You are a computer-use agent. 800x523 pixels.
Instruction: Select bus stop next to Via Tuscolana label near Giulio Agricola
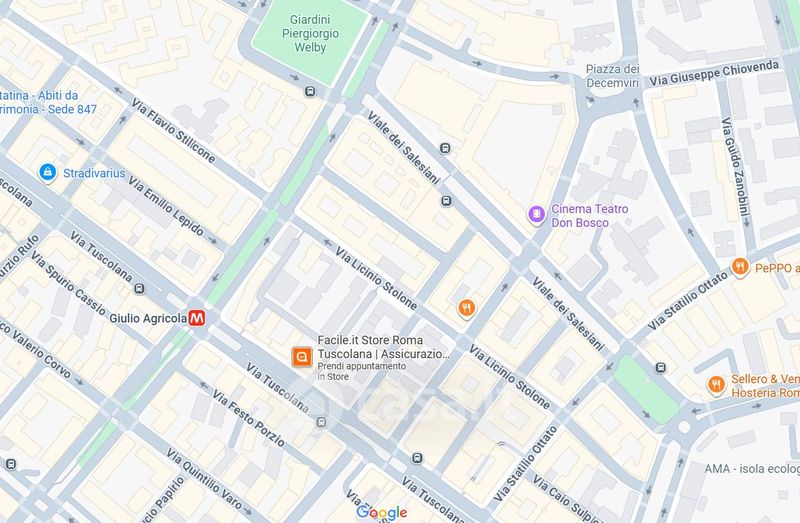coord(139,289)
